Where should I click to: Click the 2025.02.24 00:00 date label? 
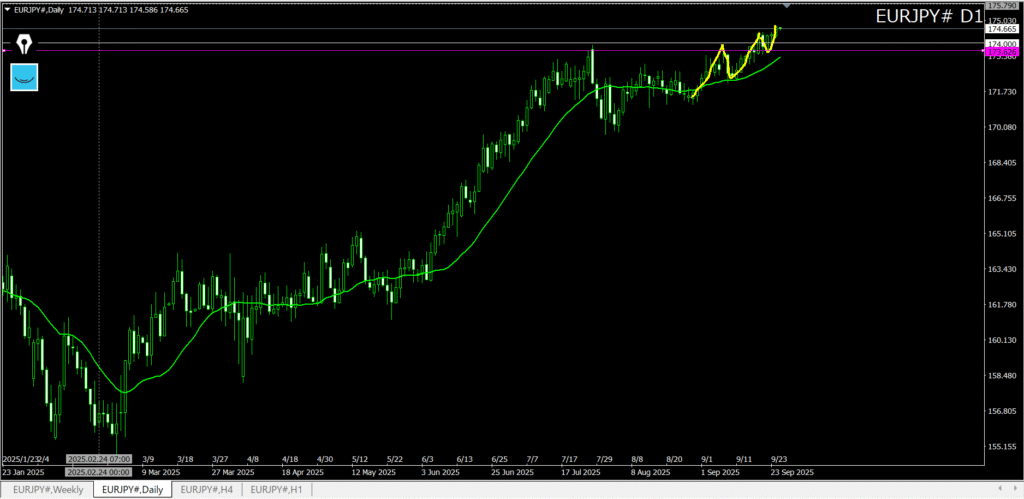[x=98, y=471]
